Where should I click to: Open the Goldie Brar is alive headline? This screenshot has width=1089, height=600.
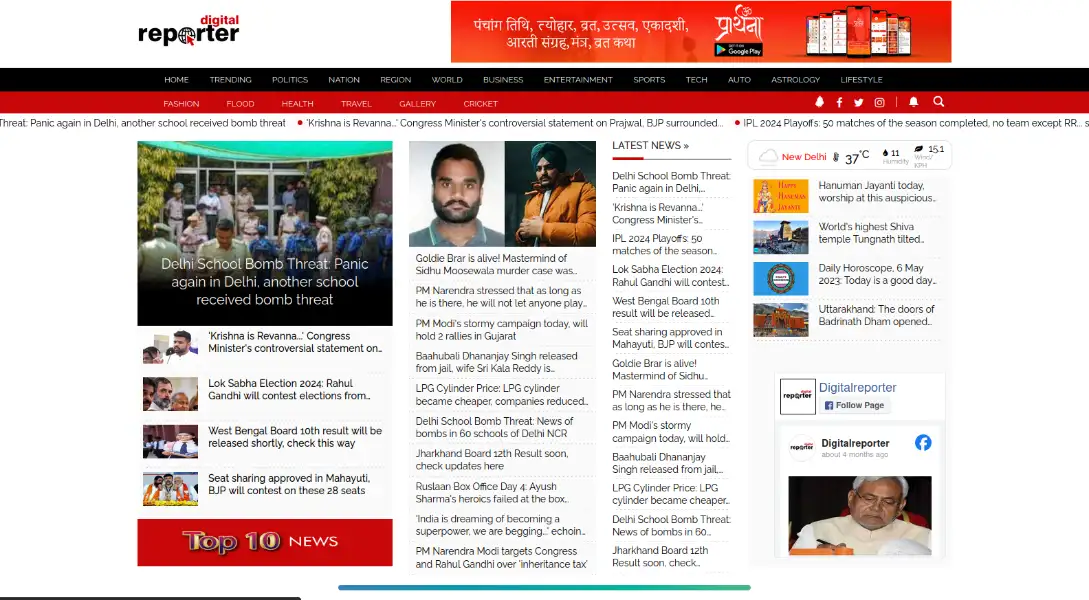(x=496, y=264)
